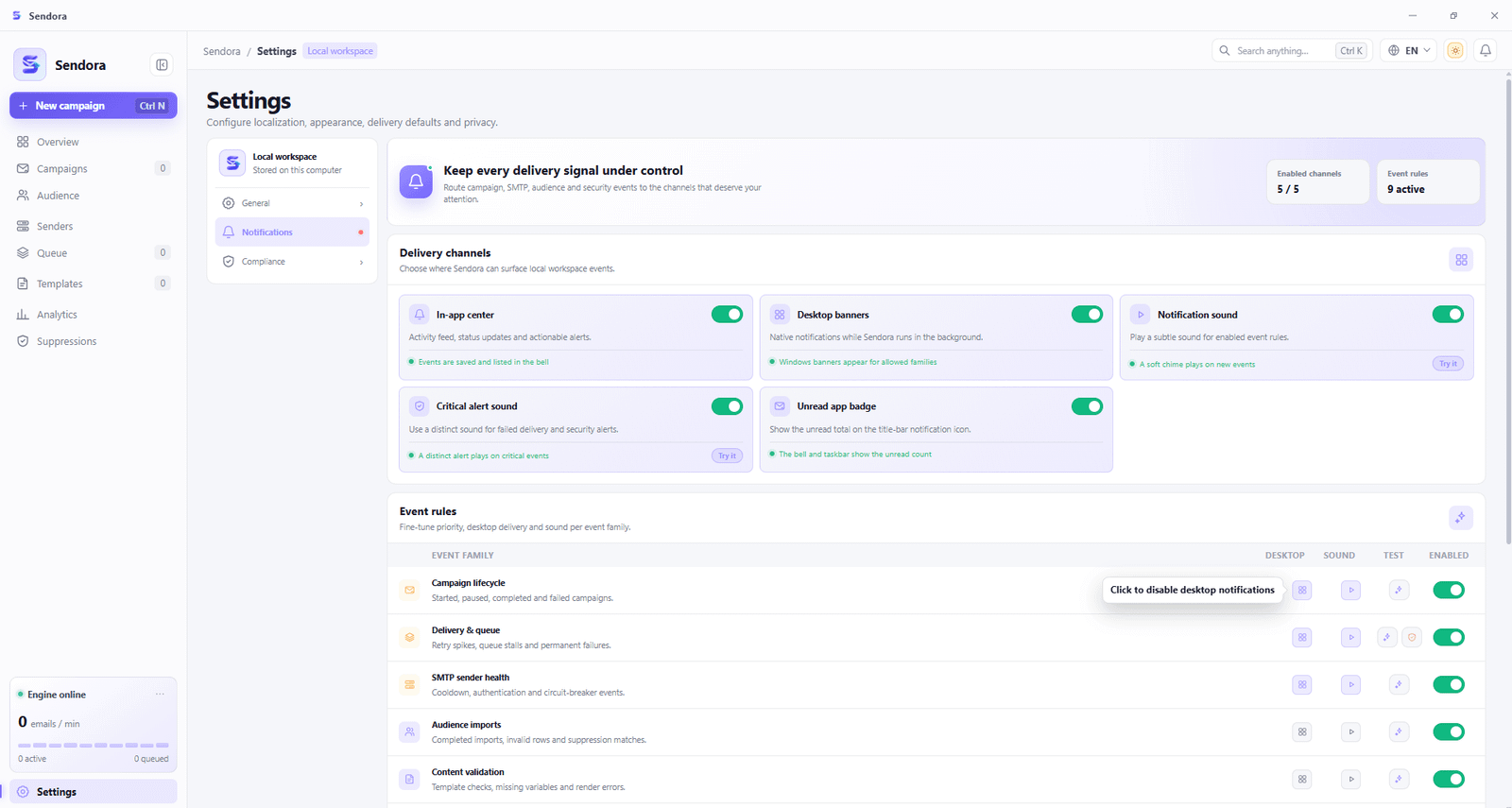This screenshot has height=808, width=1512.
Task: Open Suppressions in the sidebar
Action: click(93, 341)
